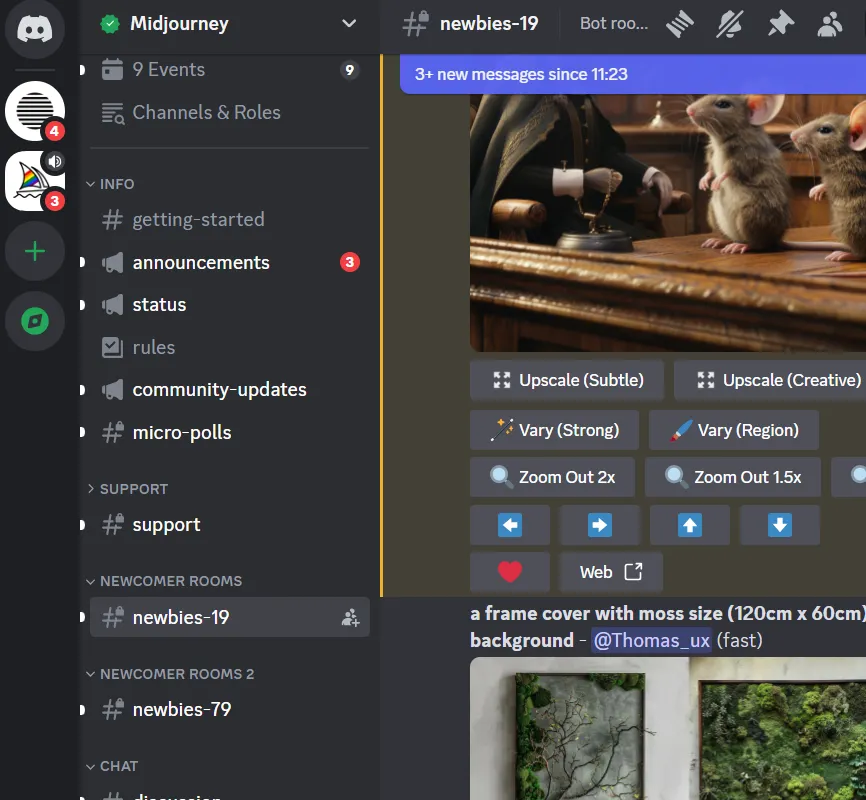Click Upscale (Creative) button
Screen dimensions: 866x800
click(770, 380)
